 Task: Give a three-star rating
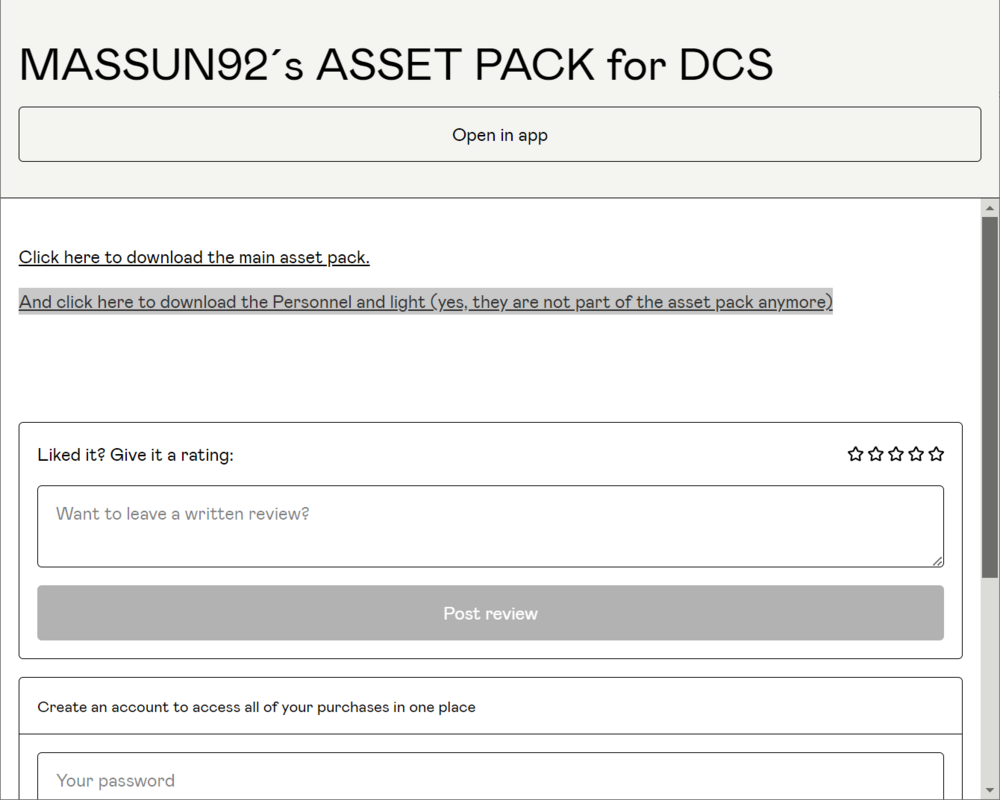click(x=896, y=454)
